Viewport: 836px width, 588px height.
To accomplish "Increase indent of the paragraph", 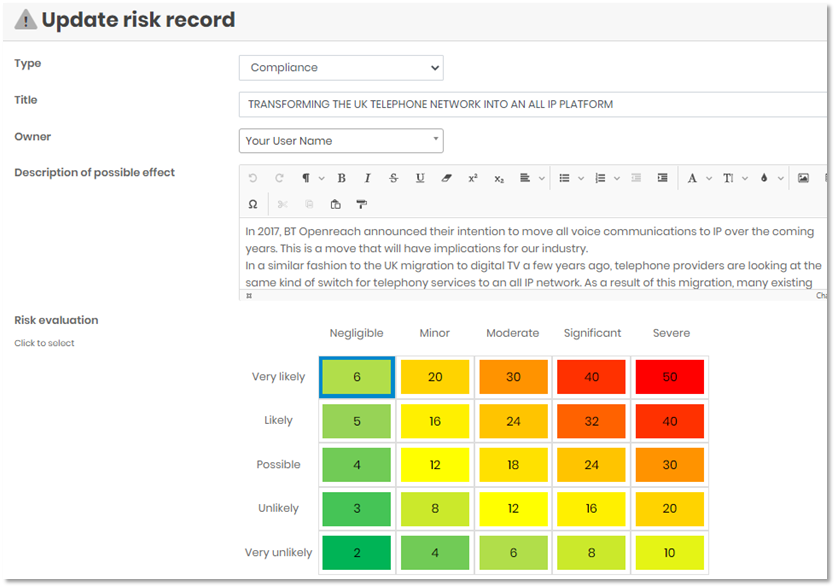I will coord(662,178).
